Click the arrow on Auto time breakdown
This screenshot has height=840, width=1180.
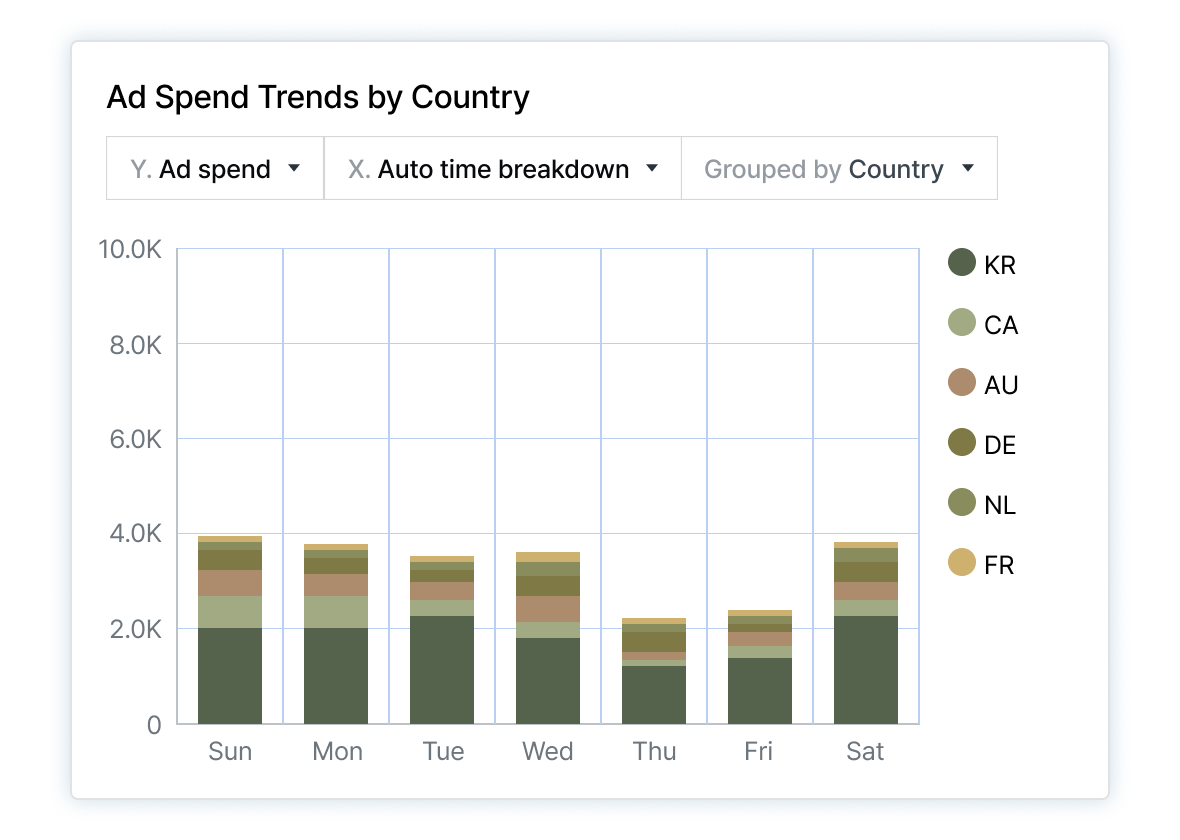[x=653, y=169]
